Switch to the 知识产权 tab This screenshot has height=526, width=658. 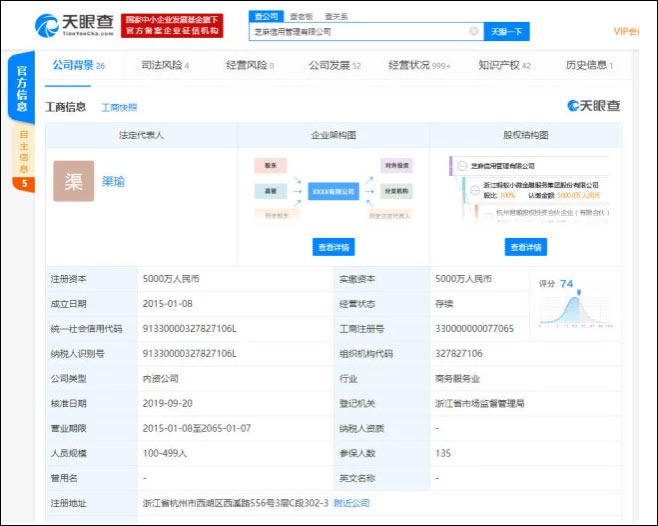[x=504, y=65]
